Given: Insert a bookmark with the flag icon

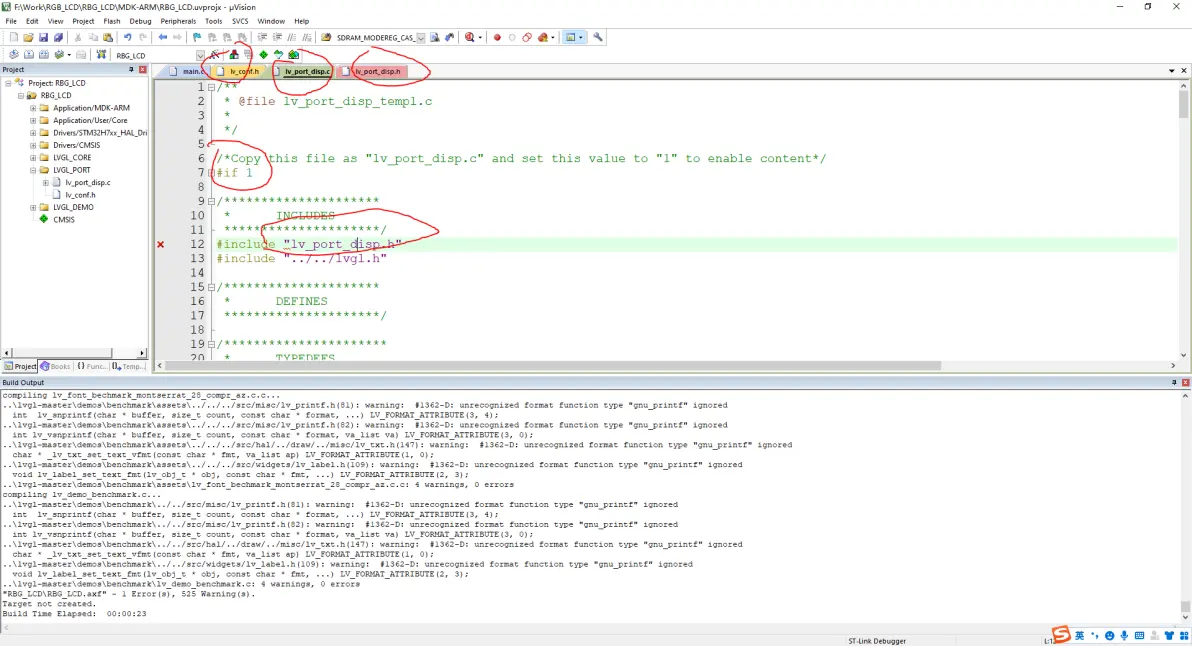Looking at the screenshot, I should coord(197,37).
